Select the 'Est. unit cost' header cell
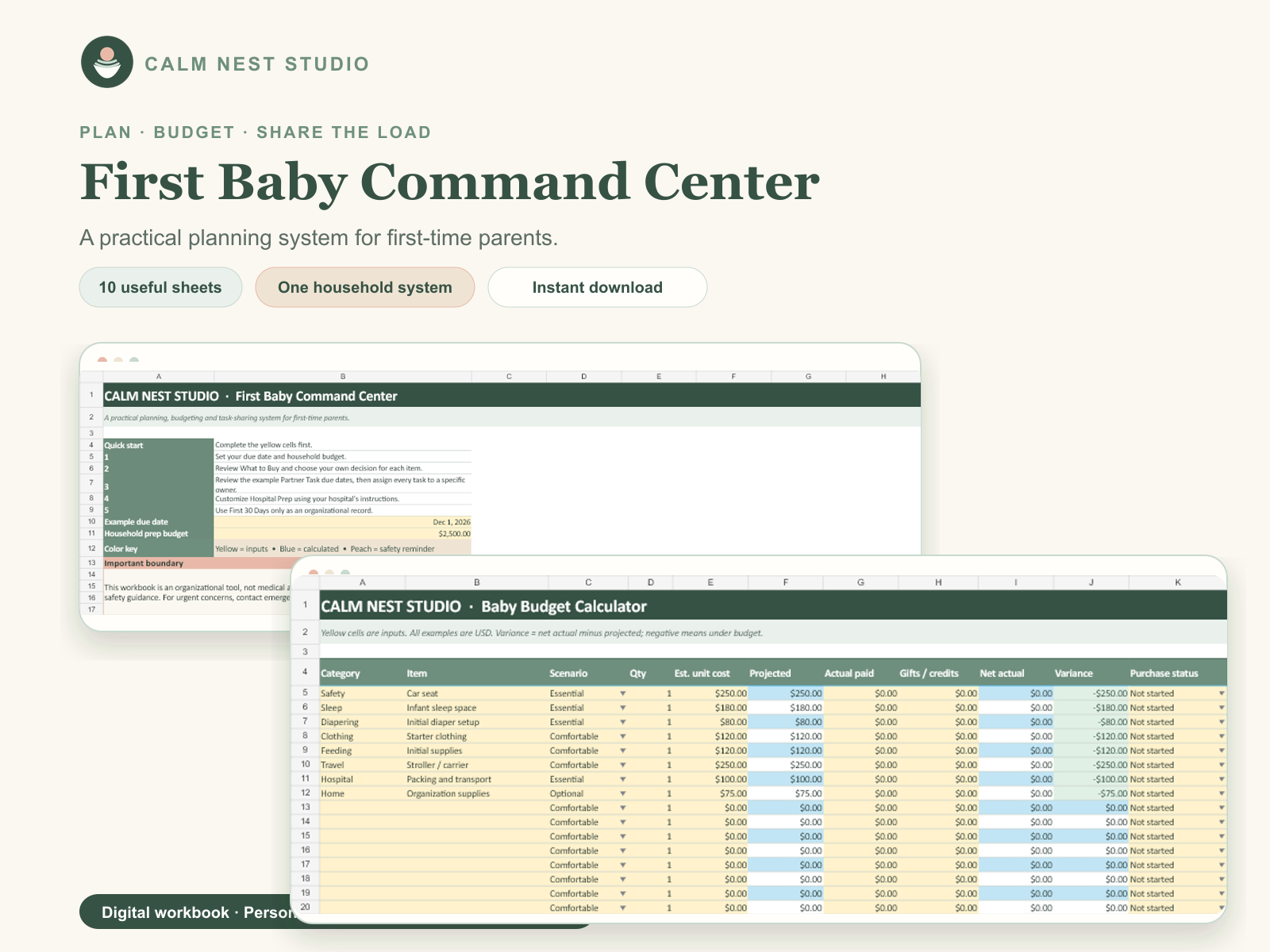The image size is (1270, 952). [710, 673]
